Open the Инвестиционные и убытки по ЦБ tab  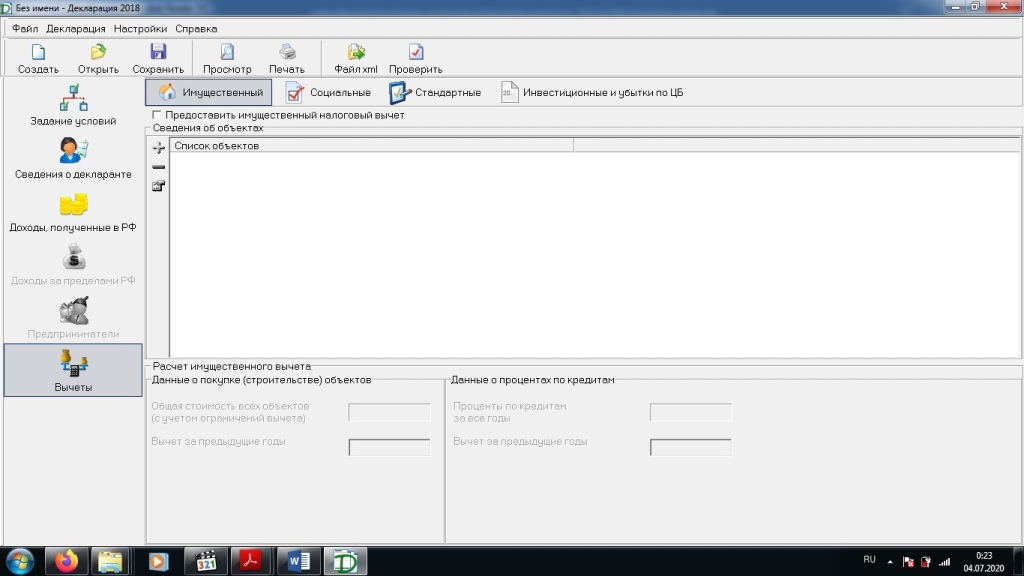[592, 93]
